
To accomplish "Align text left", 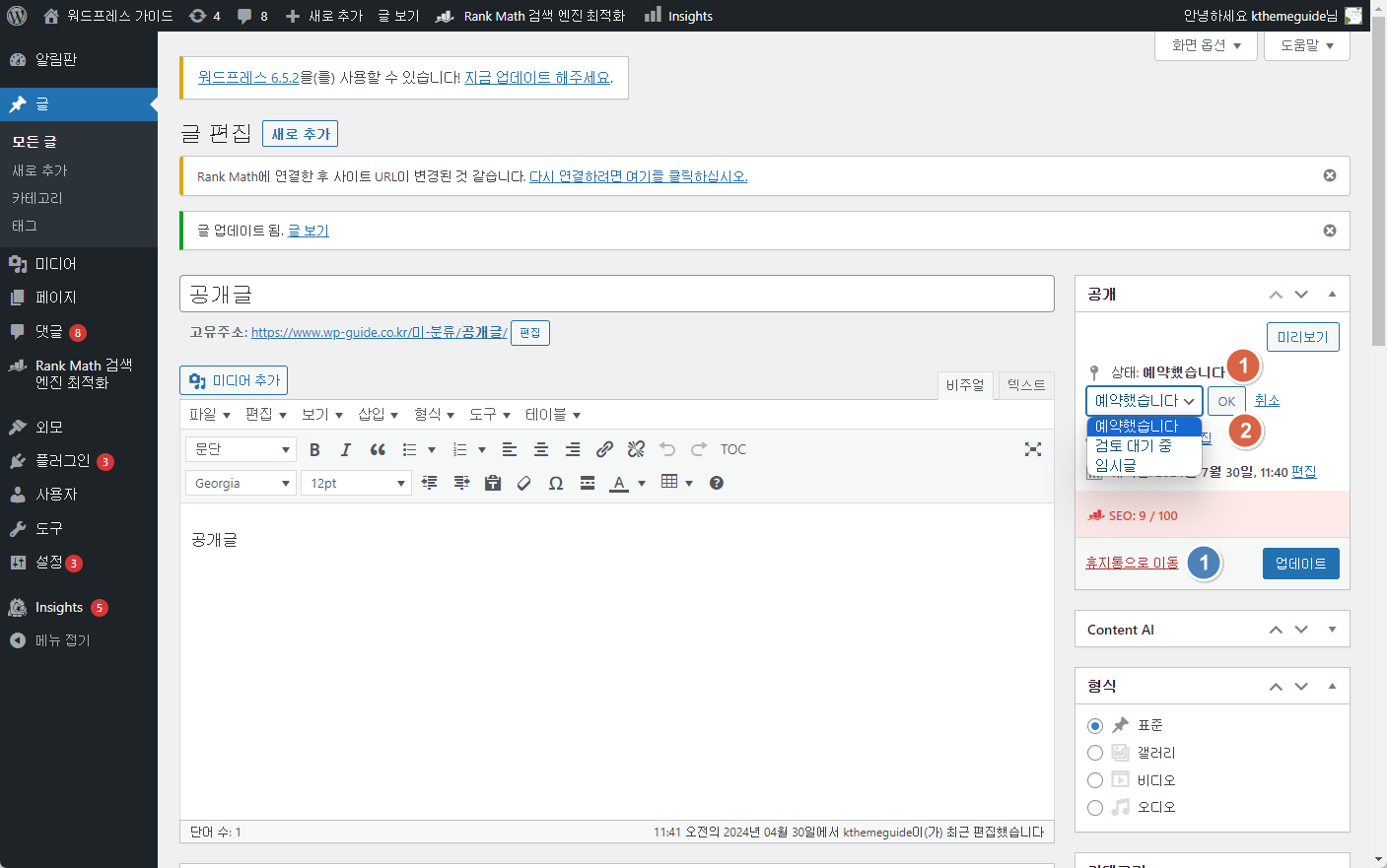I will tap(510, 449).
